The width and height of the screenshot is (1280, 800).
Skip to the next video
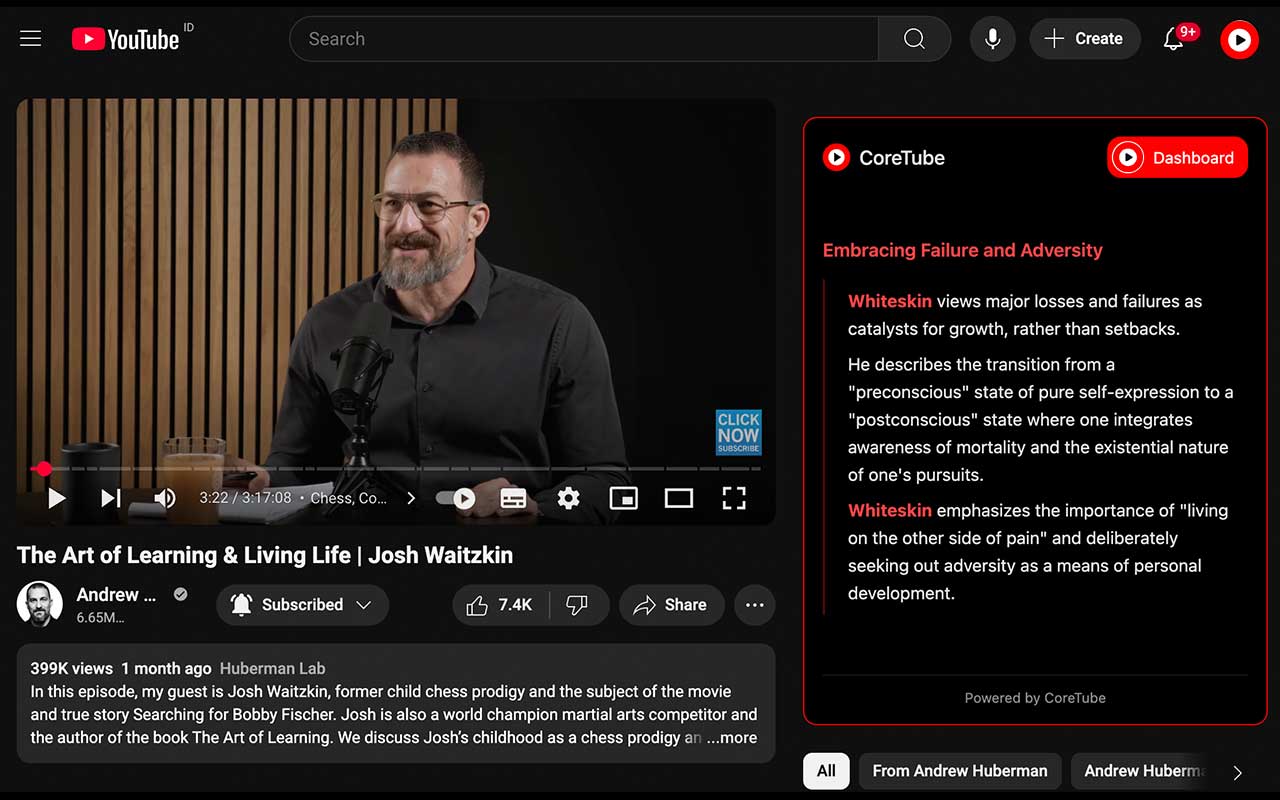pyautogui.click(x=110, y=497)
